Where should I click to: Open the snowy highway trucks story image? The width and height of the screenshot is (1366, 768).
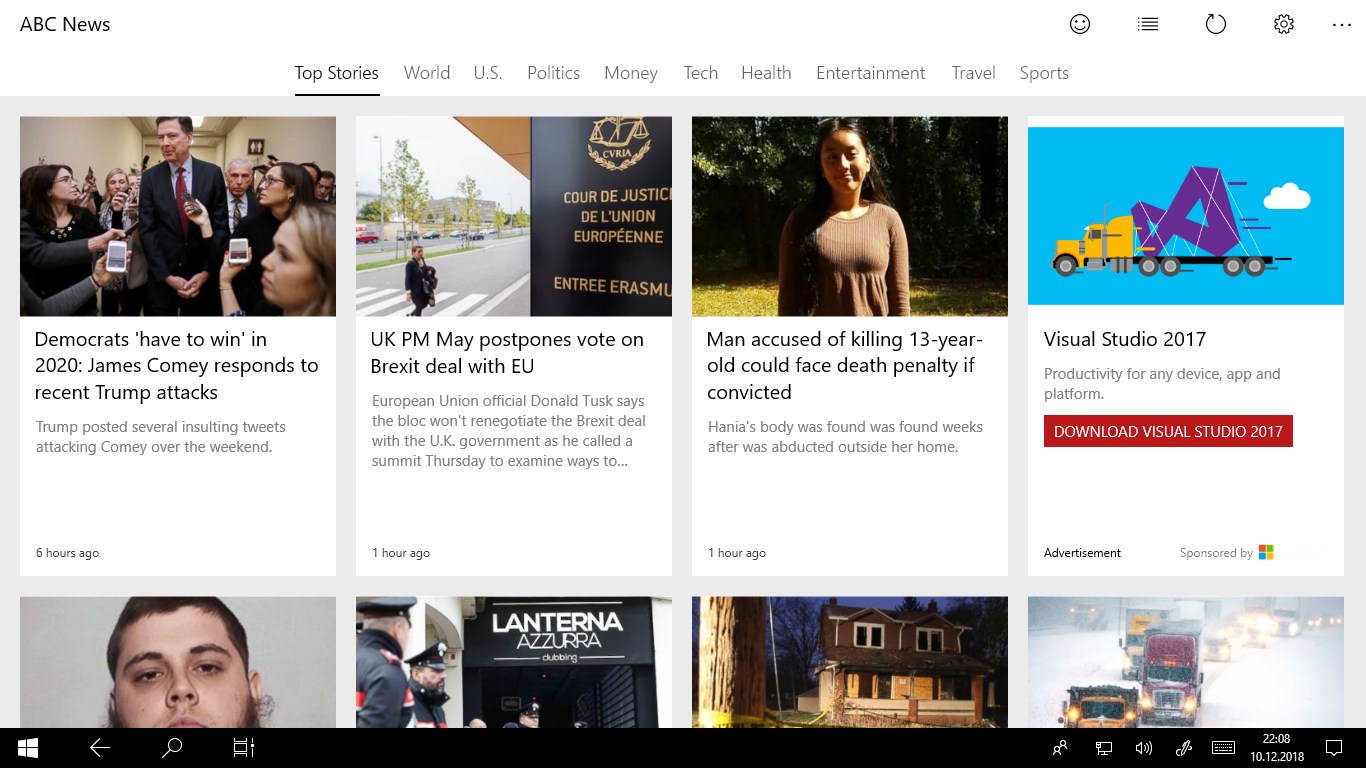1186,662
